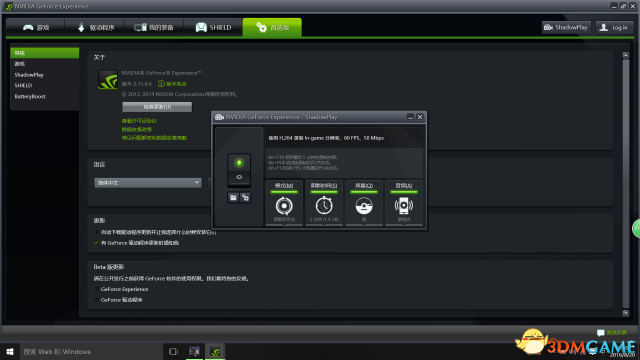Click the download arrow icon on Drivers tab
The height and width of the screenshot is (360, 640).
(x=81, y=27)
